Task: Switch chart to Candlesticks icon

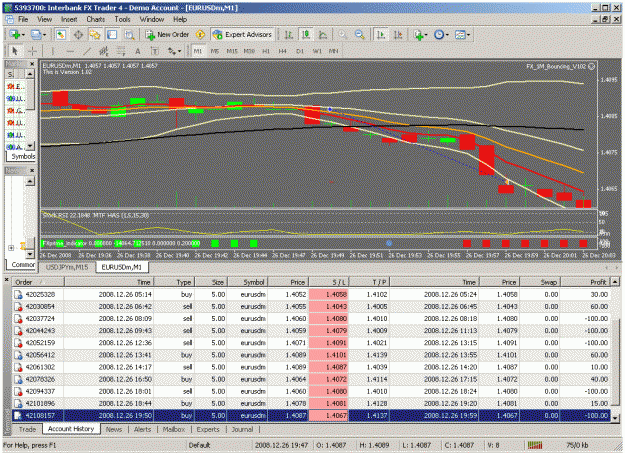Action: (306, 35)
